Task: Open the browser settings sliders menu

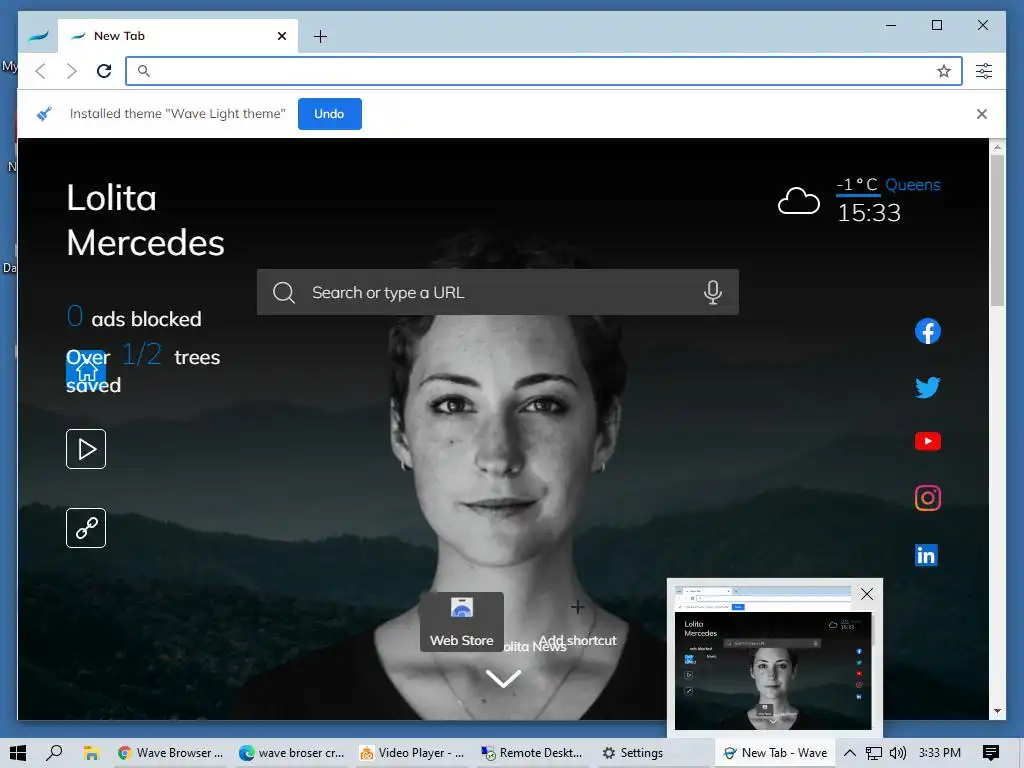Action: tap(984, 71)
